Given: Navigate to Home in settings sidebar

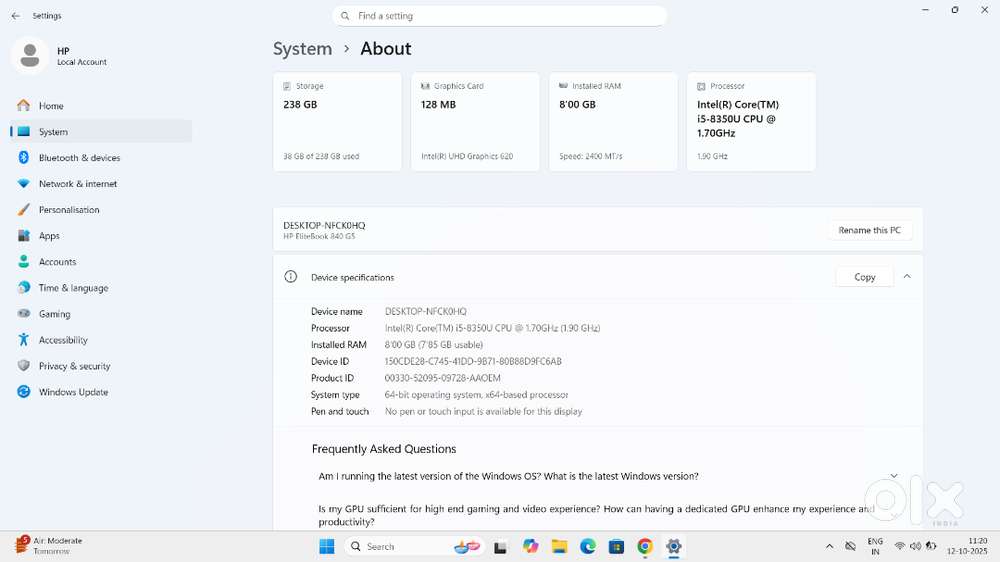Looking at the screenshot, I should pyautogui.click(x=50, y=106).
